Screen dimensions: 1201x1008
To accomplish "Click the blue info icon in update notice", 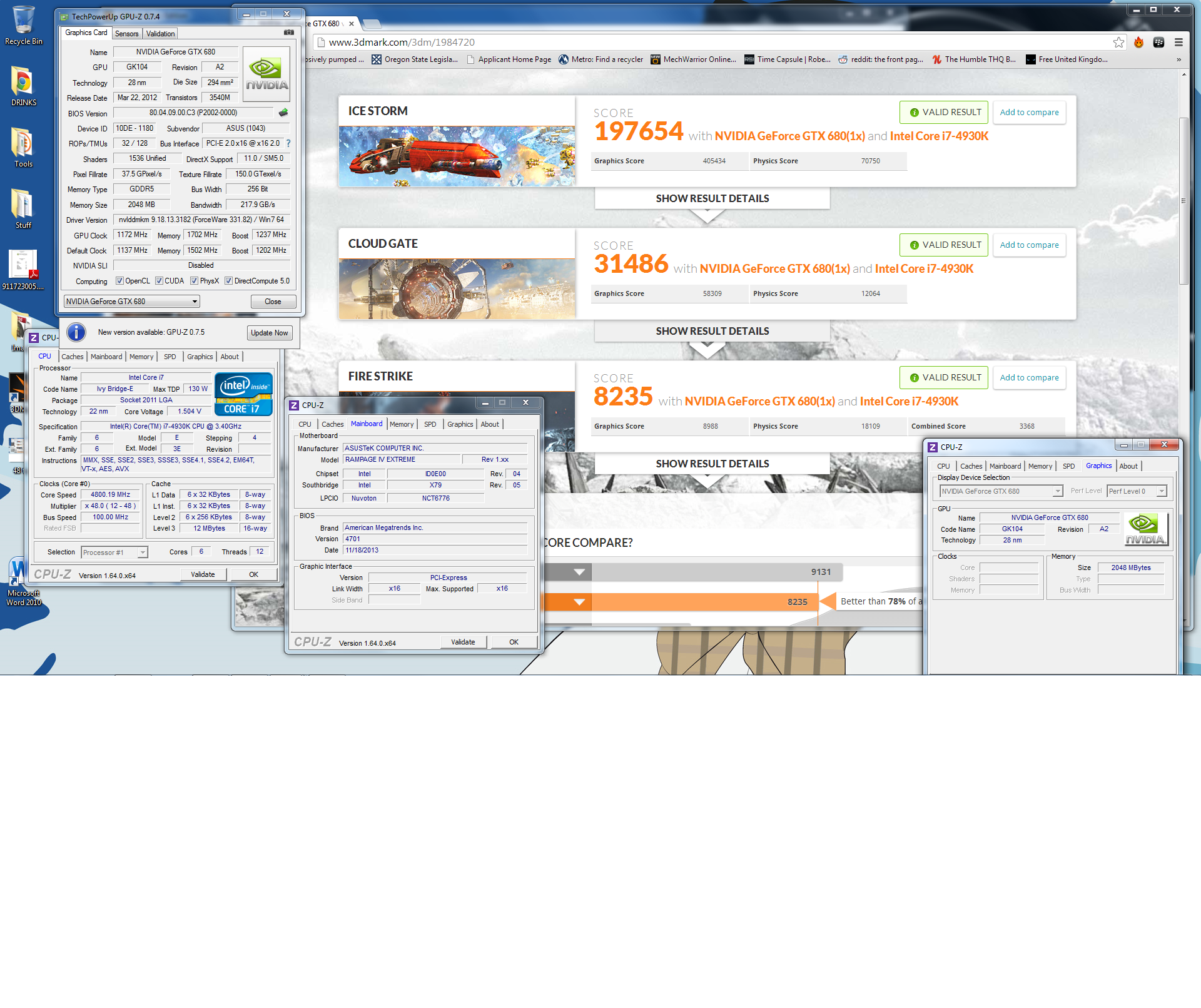I will point(76,332).
